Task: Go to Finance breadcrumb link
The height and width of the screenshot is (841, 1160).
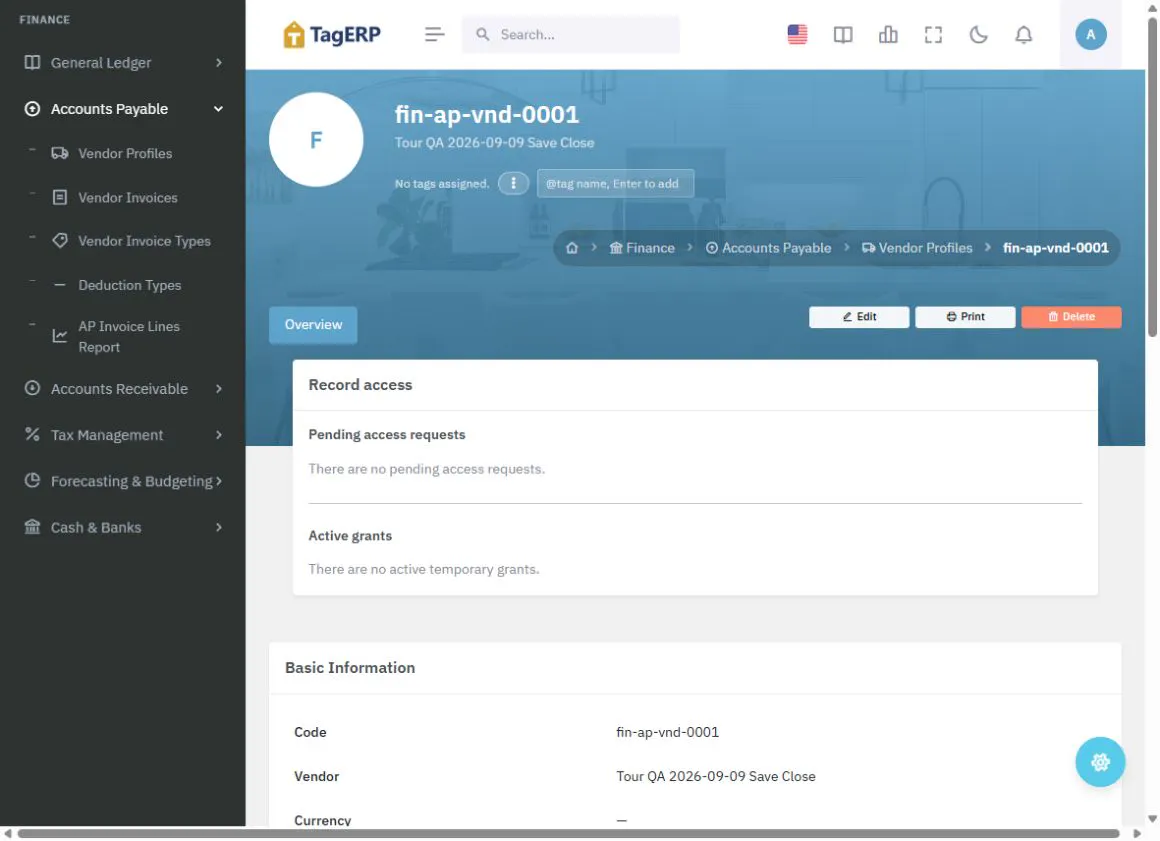Action: coord(641,248)
